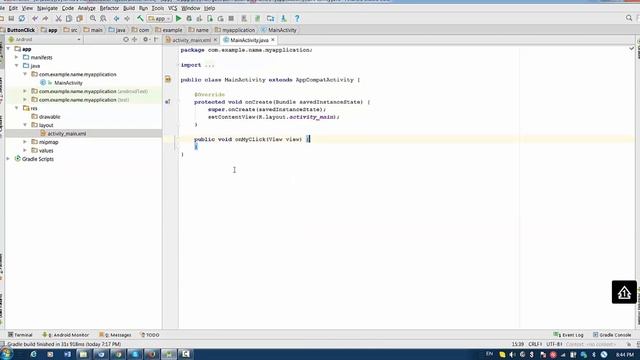Open the Android Monitor tool window

pos(66,335)
